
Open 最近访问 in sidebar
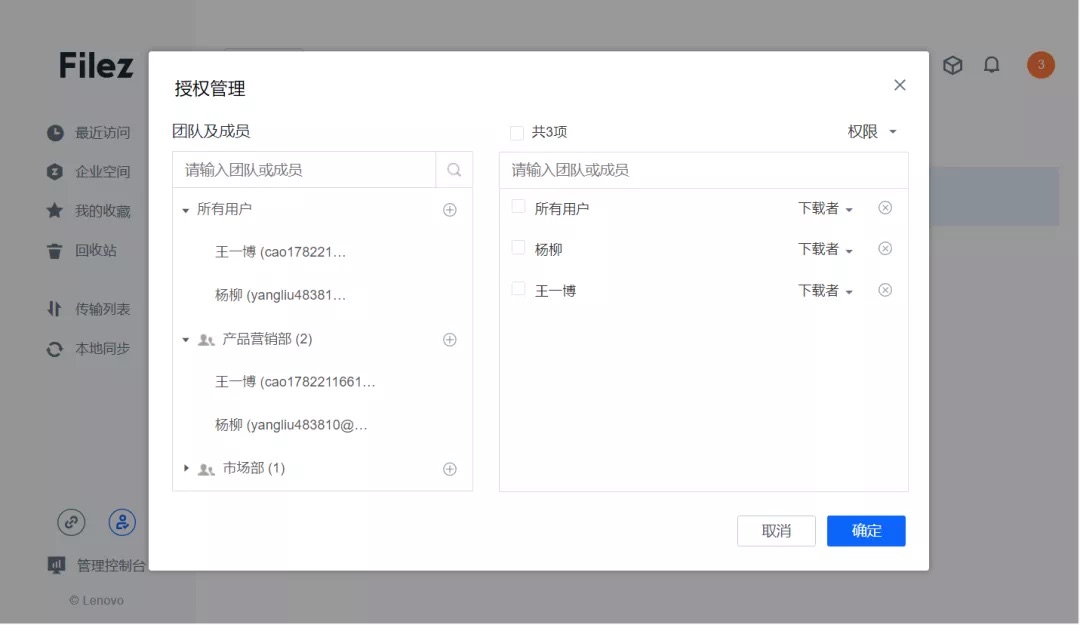(x=88, y=133)
